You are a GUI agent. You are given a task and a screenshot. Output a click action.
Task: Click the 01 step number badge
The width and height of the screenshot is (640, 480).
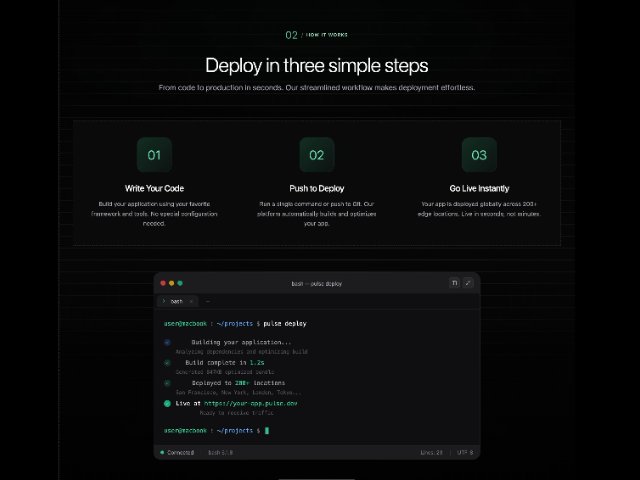154,155
